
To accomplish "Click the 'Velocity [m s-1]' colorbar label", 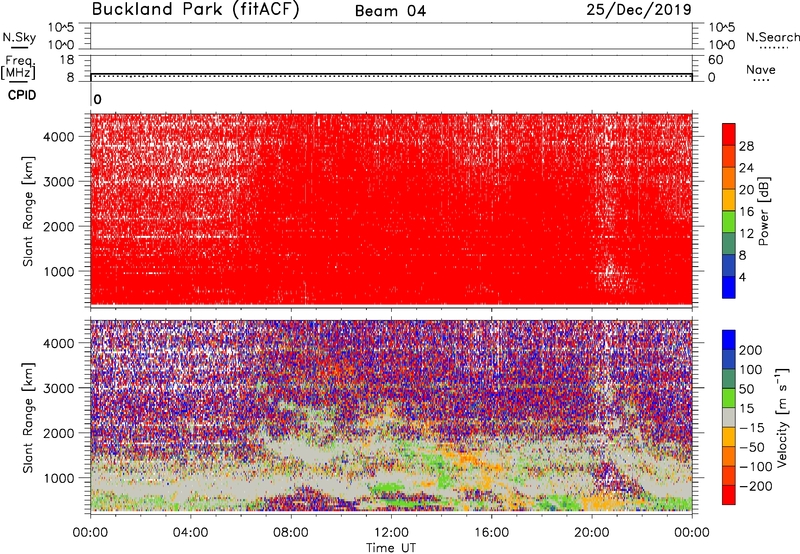I will point(781,417).
